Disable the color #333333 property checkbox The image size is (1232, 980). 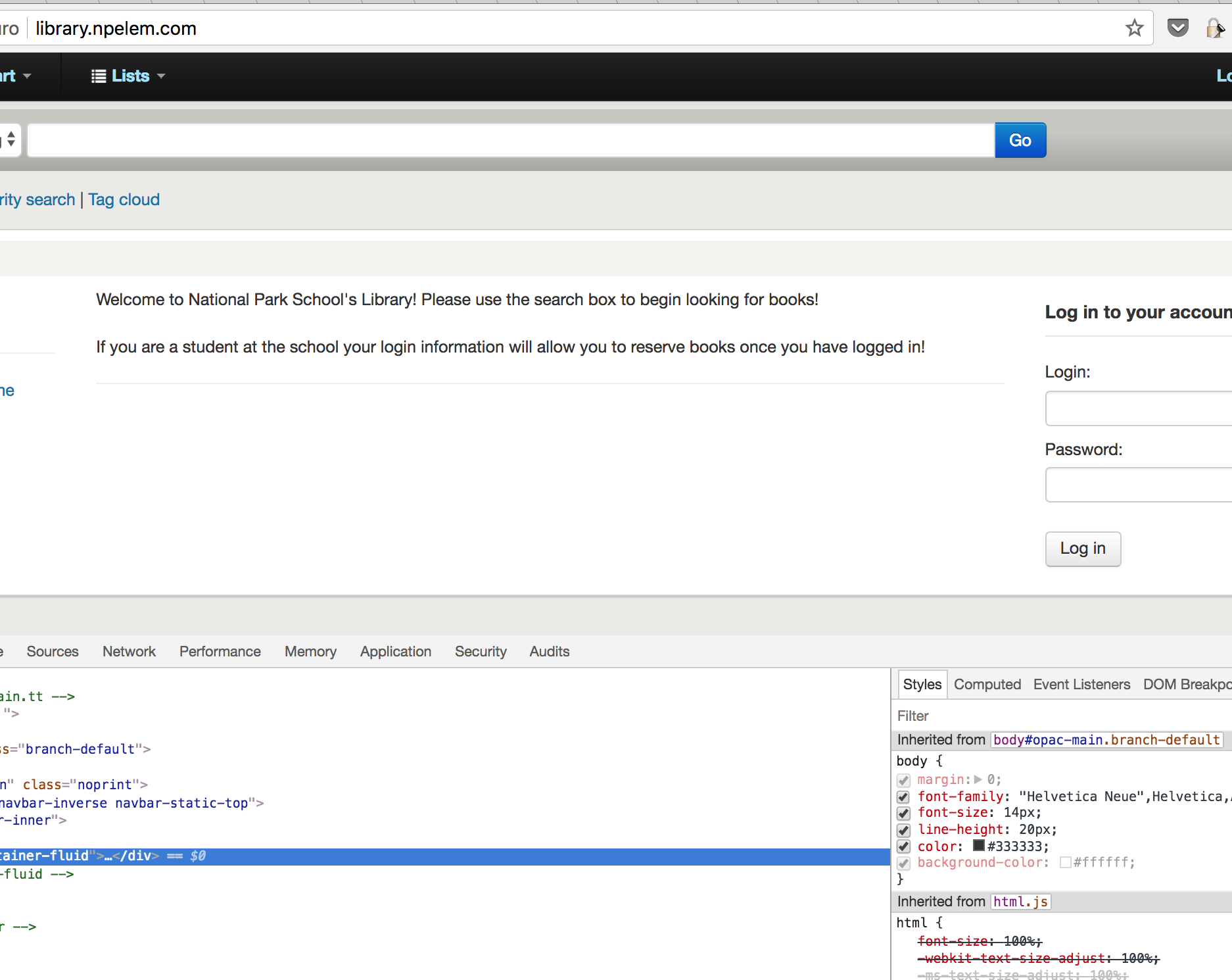coord(903,846)
